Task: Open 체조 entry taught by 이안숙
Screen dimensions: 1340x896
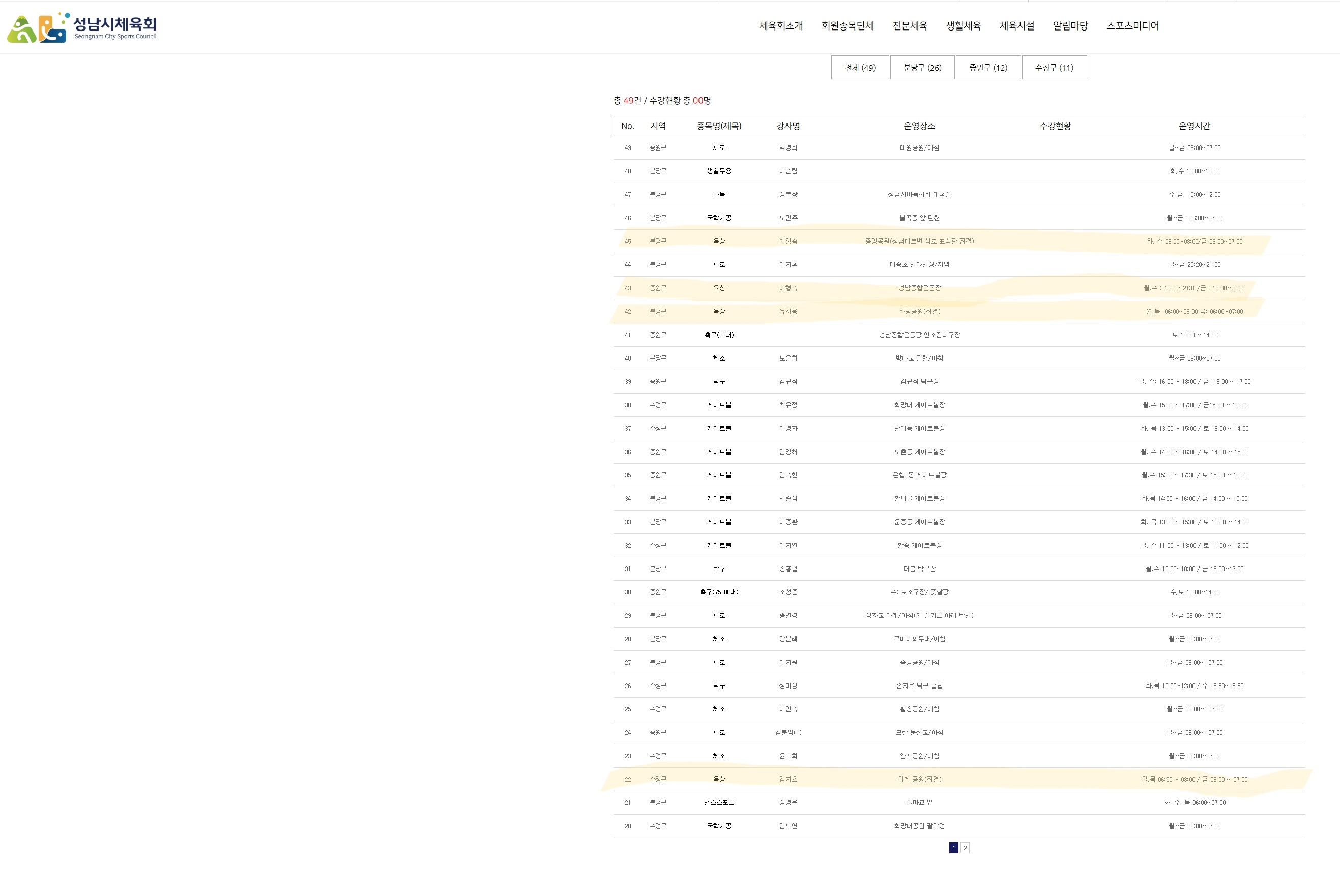Action: click(x=719, y=710)
